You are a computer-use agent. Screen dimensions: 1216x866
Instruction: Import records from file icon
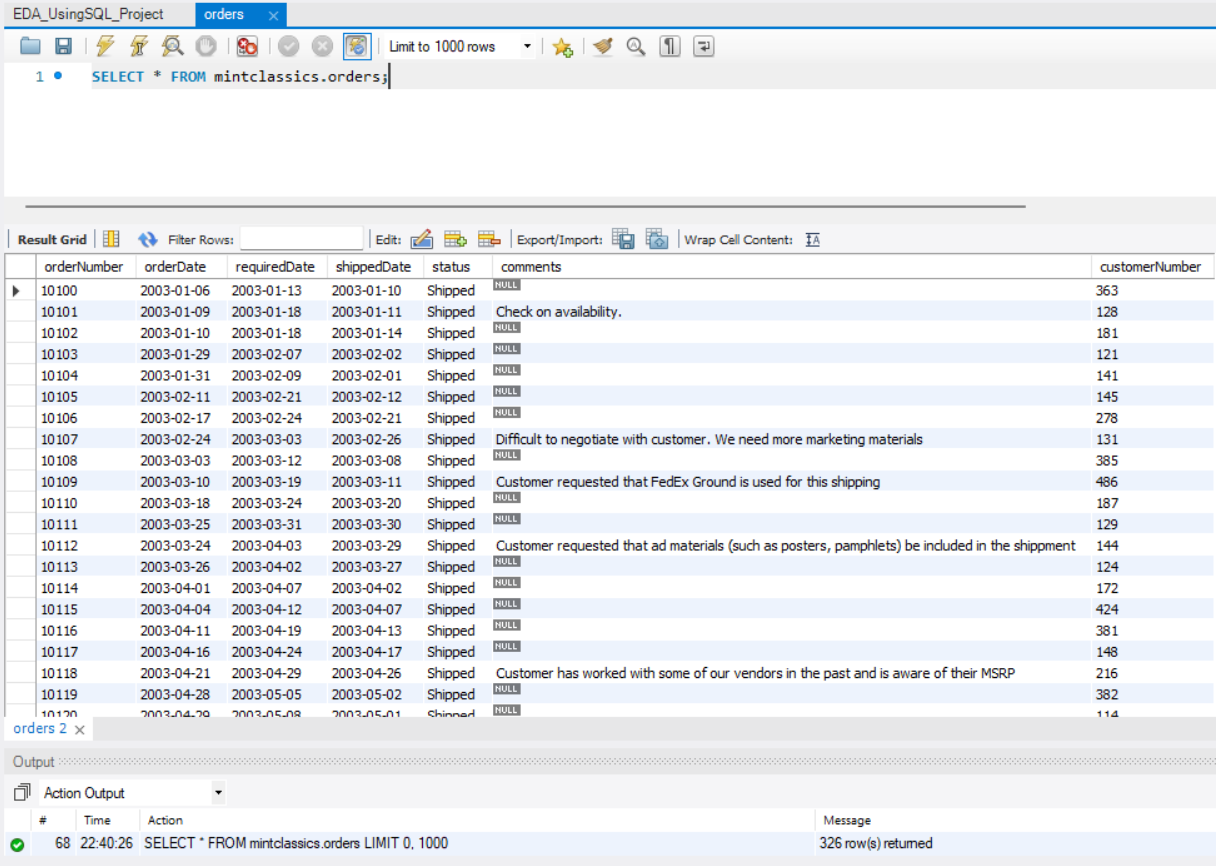[657, 239]
